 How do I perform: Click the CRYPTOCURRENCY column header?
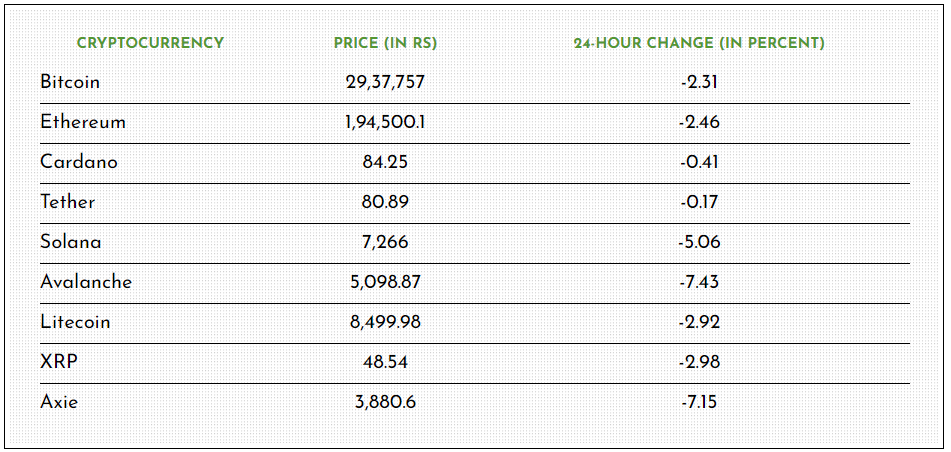pos(150,43)
